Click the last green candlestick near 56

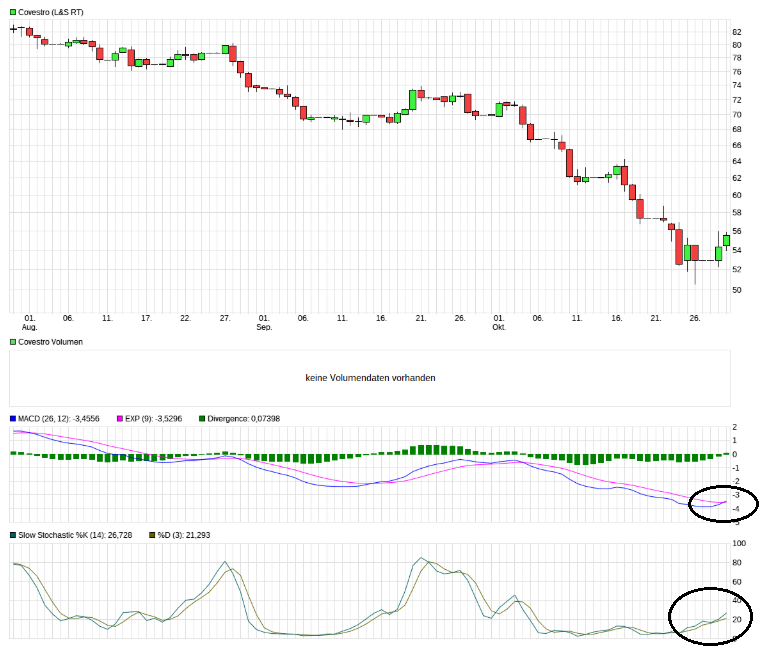[727, 241]
